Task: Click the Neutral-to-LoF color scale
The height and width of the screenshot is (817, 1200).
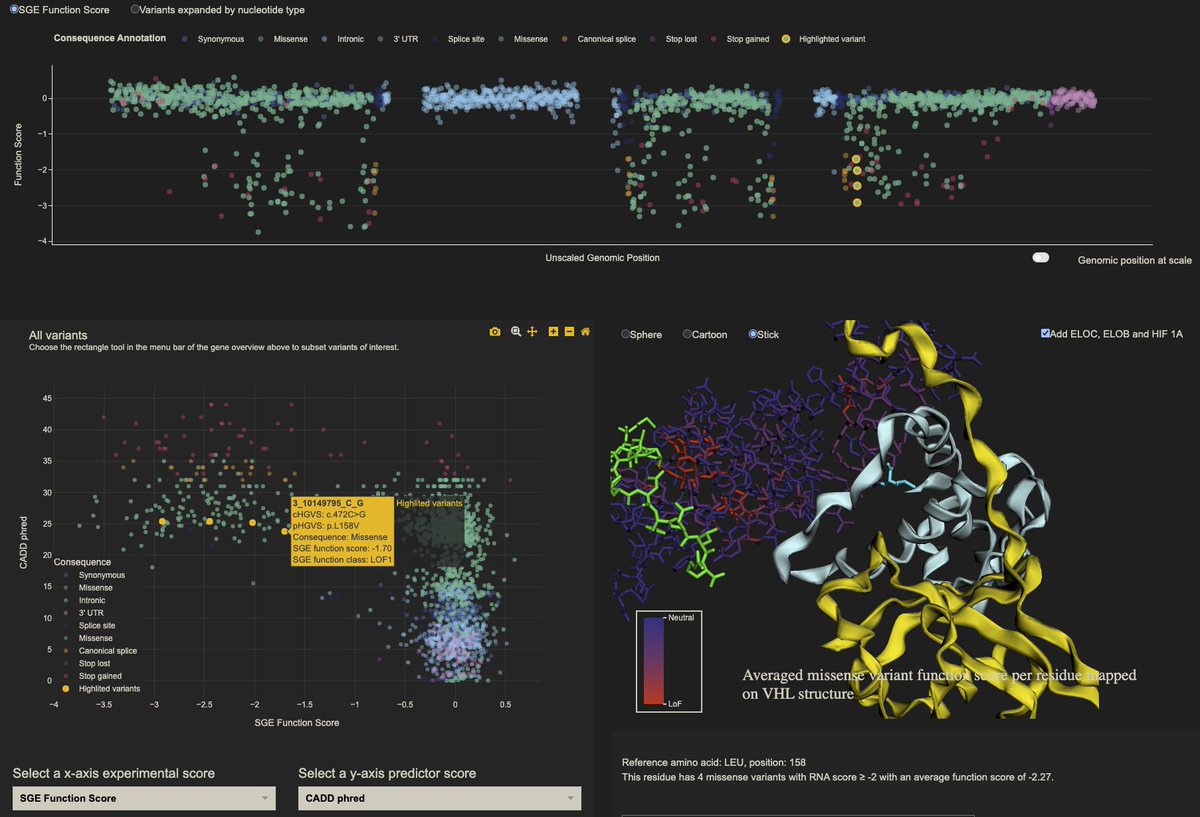Action: (x=668, y=660)
